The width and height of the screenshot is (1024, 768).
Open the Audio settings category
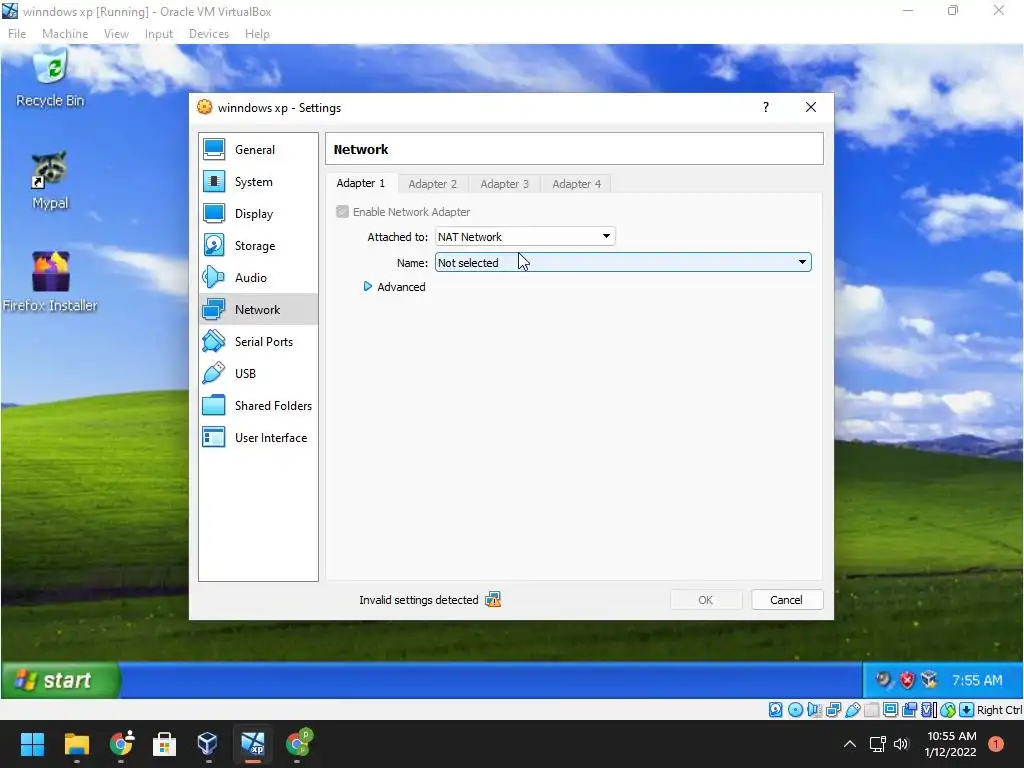tap(258, 278)
